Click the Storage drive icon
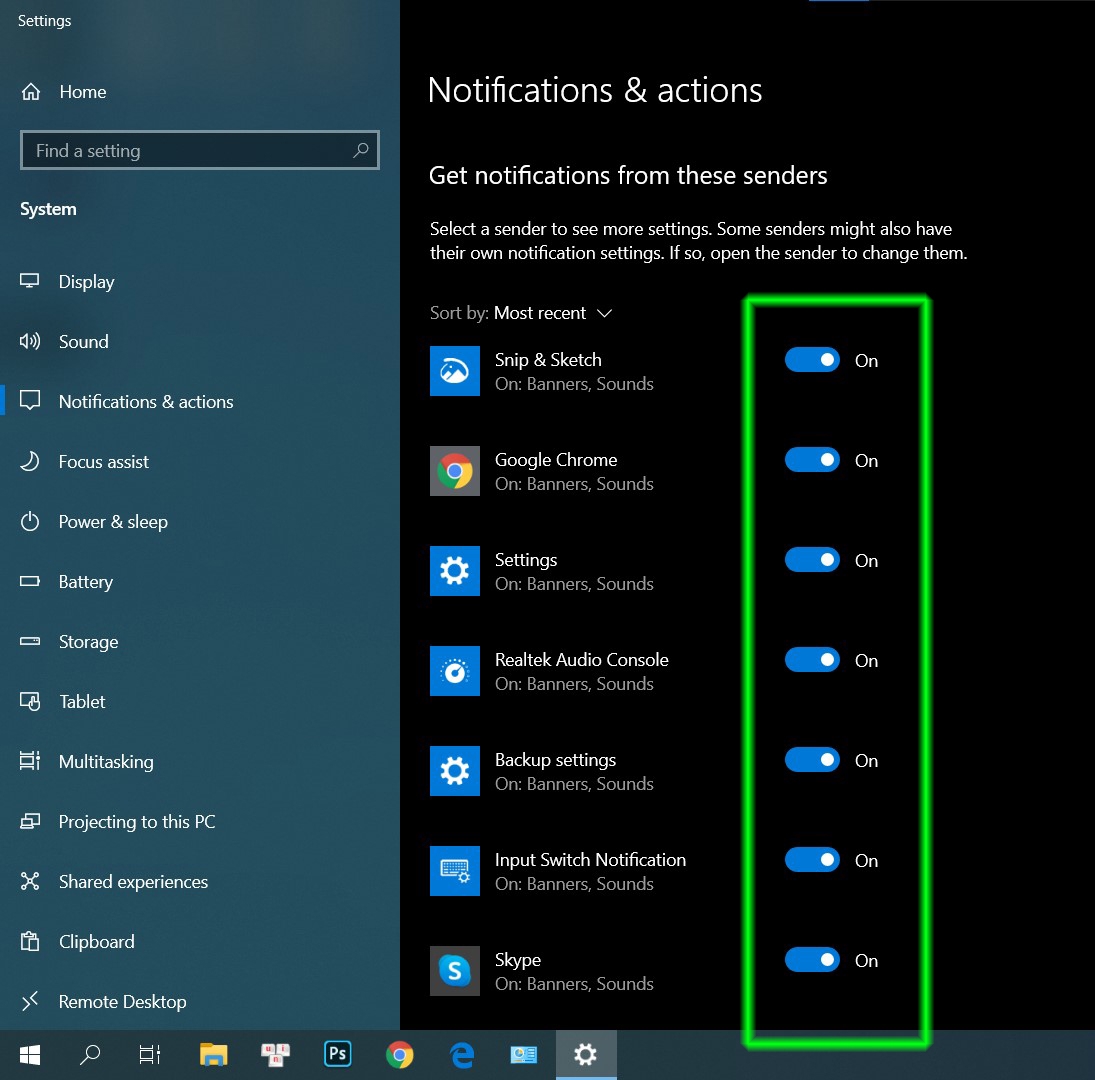This screenshot has height=1080, width=1095. coord(29,641)
